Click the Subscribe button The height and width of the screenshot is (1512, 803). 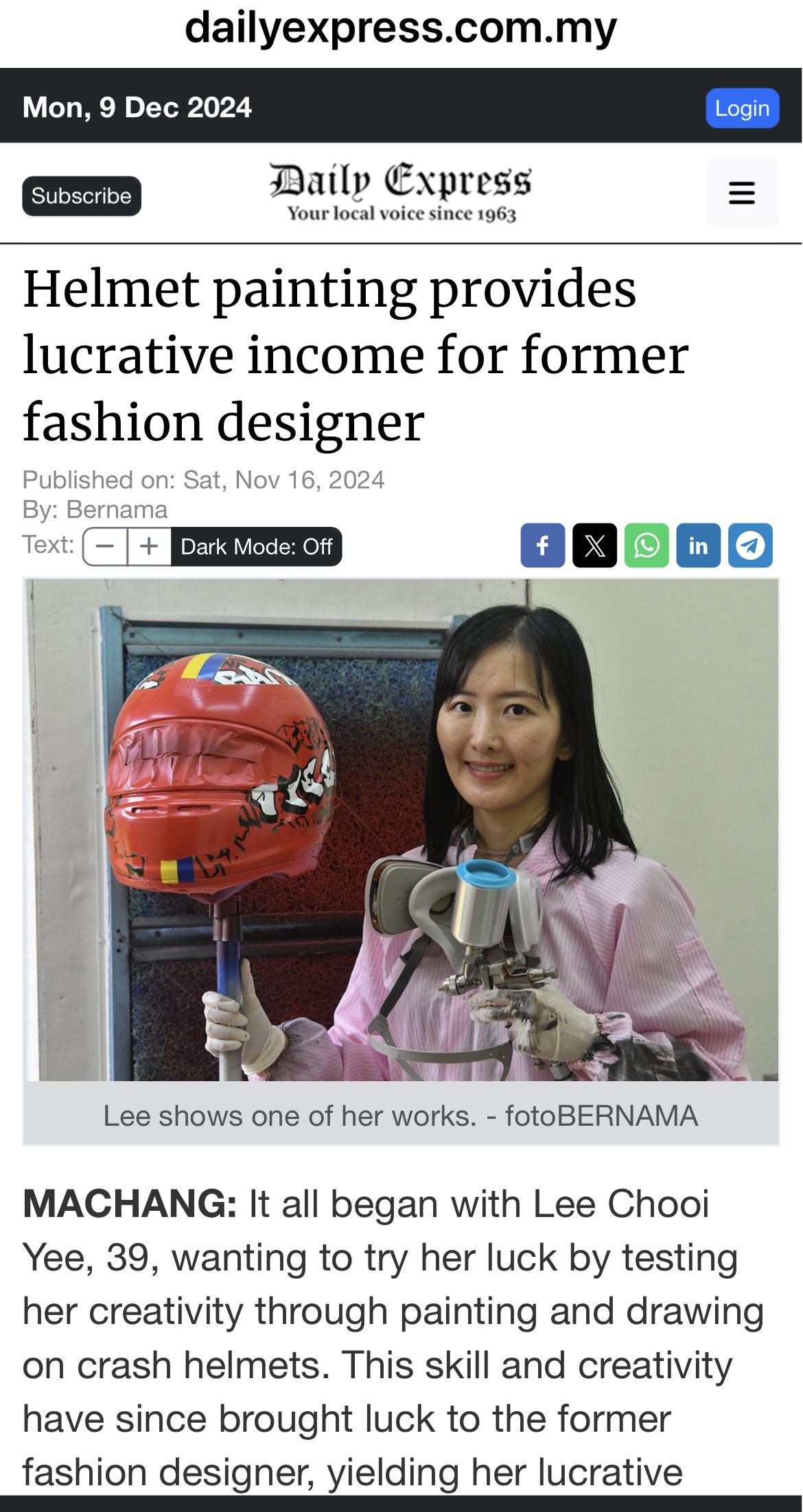[x=82, y=196]
